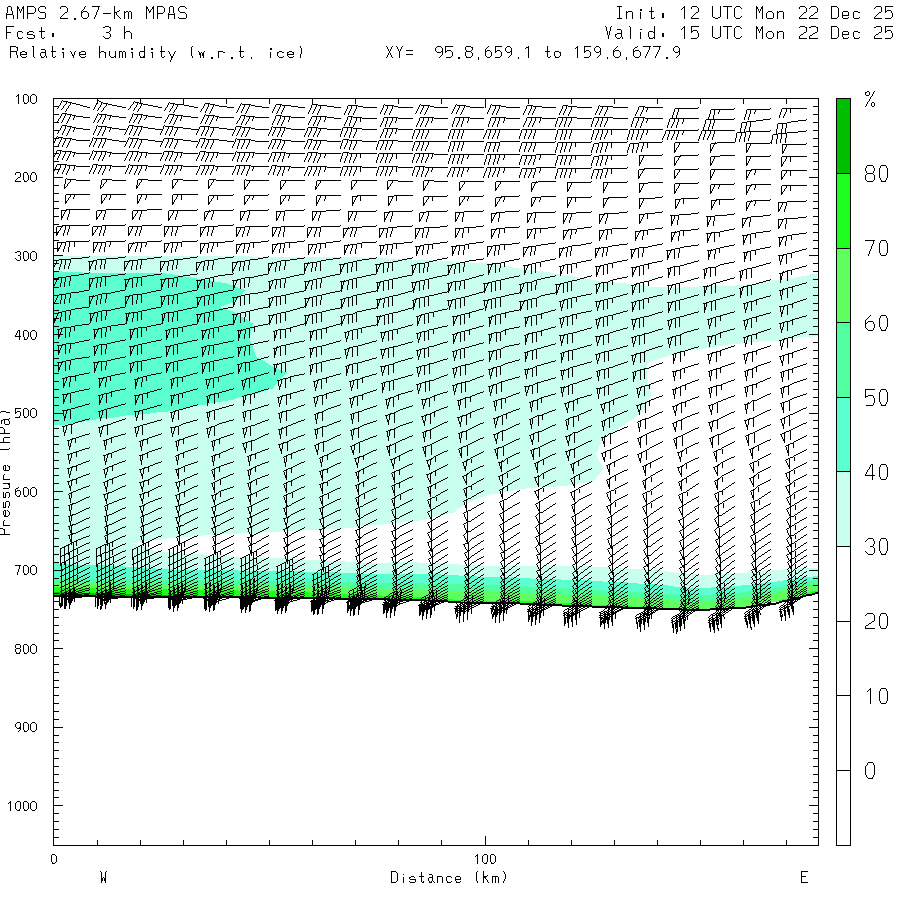Image resolution: width=900 pixels, height=900 pixels.
Task: Click the colorbar label 30
Action: click(876, 547)
